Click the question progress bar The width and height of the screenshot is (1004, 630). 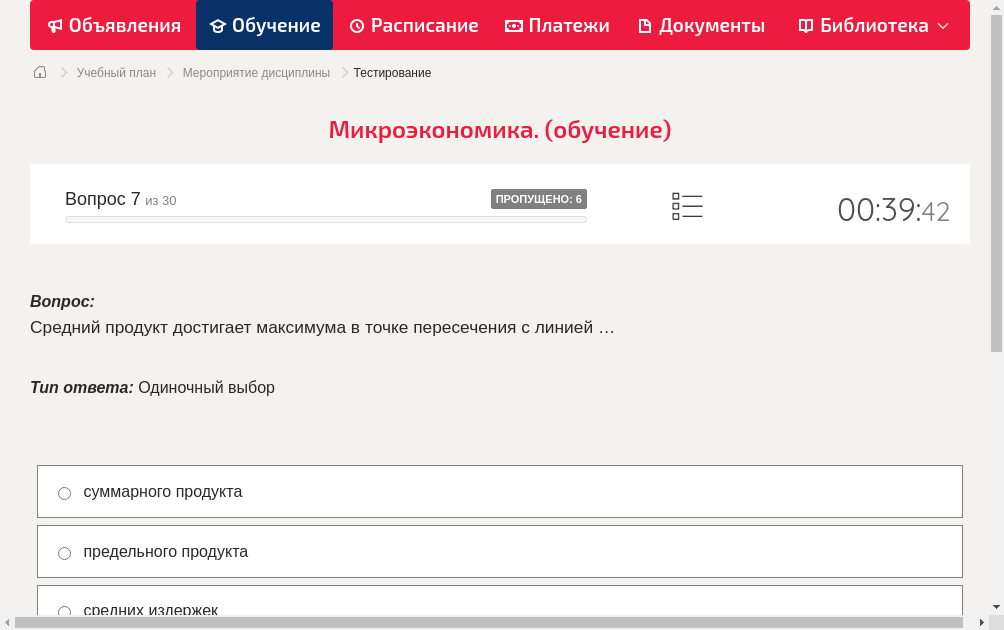tap(325, 219)
